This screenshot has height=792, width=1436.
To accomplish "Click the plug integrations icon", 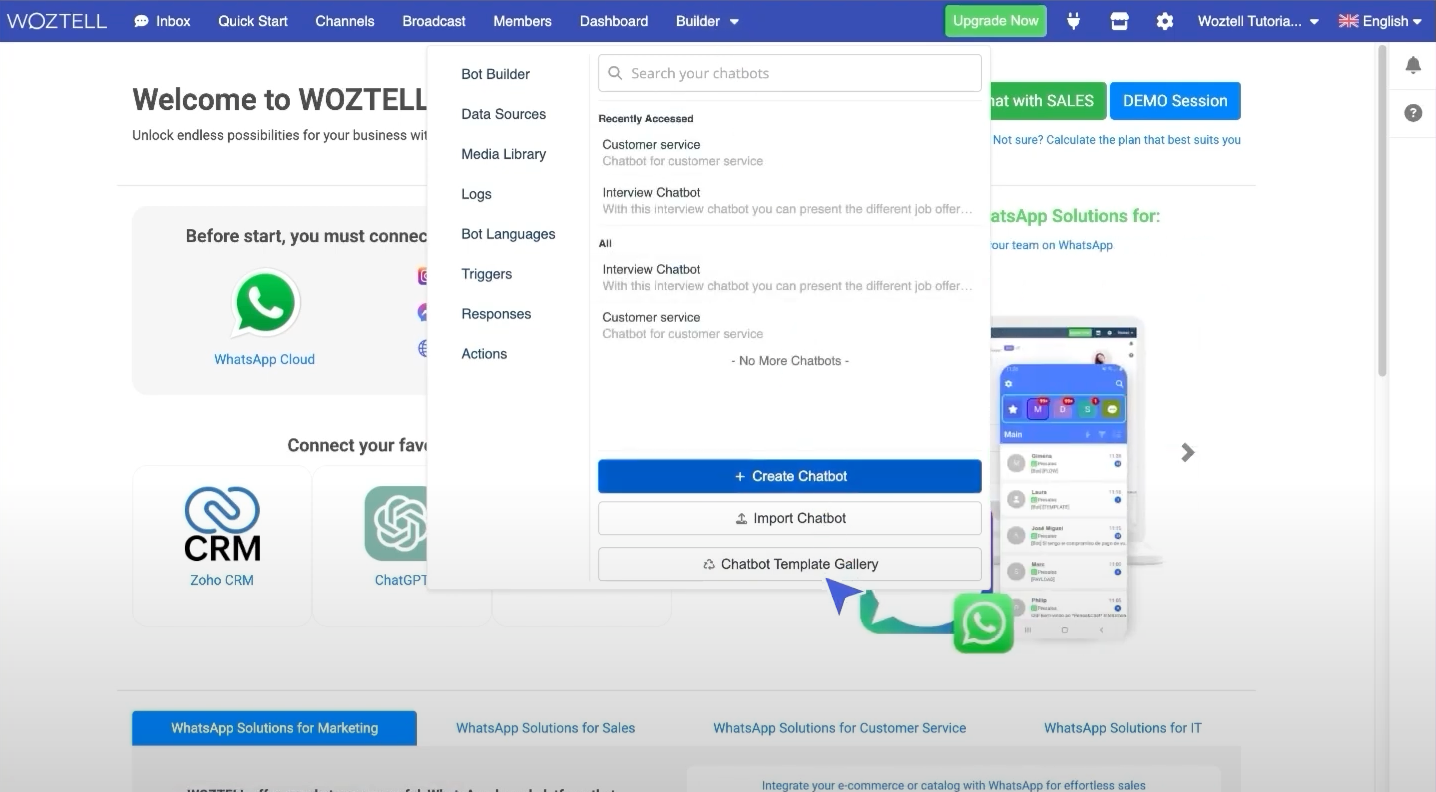I will [1073, 21].
